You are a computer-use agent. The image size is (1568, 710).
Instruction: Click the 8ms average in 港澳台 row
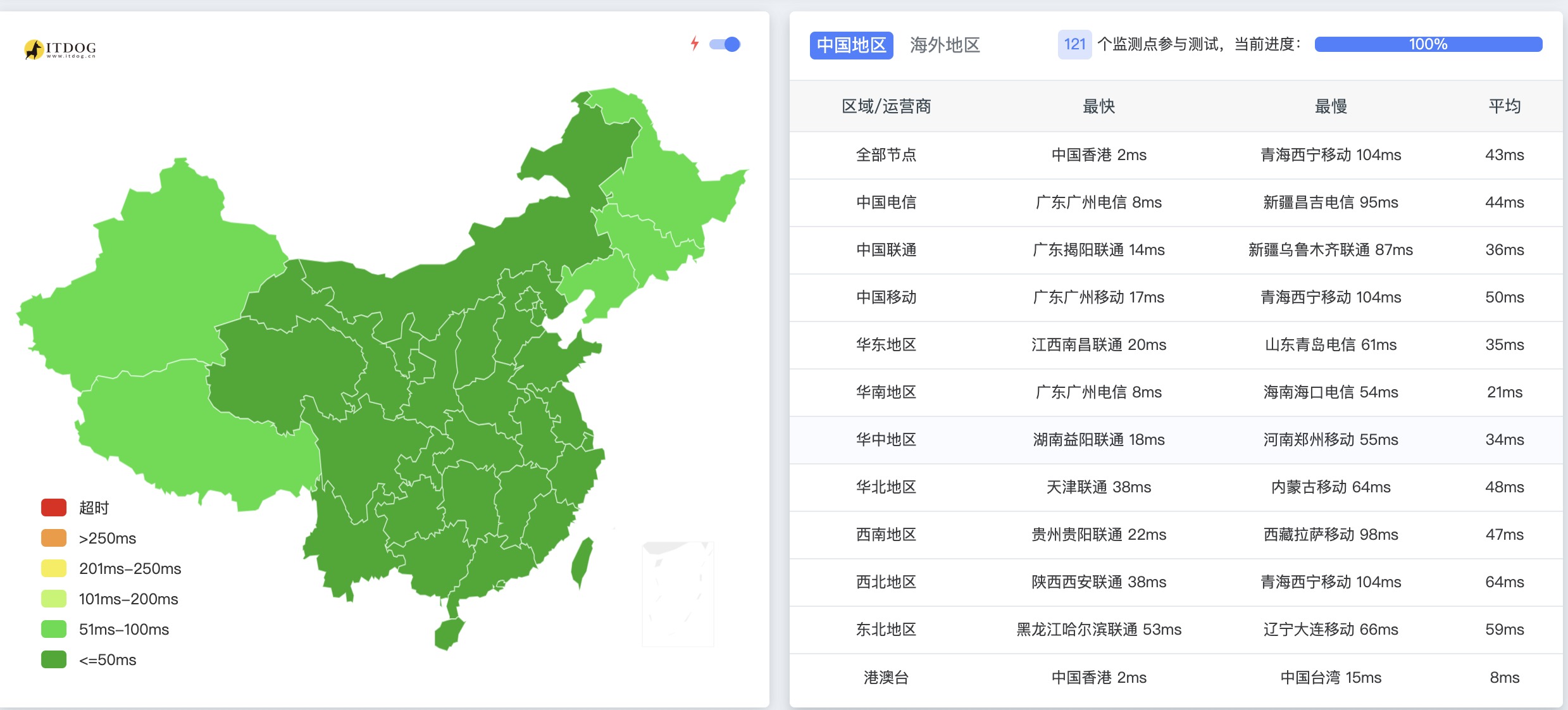pyautogui.click(x=1504, y=678)
